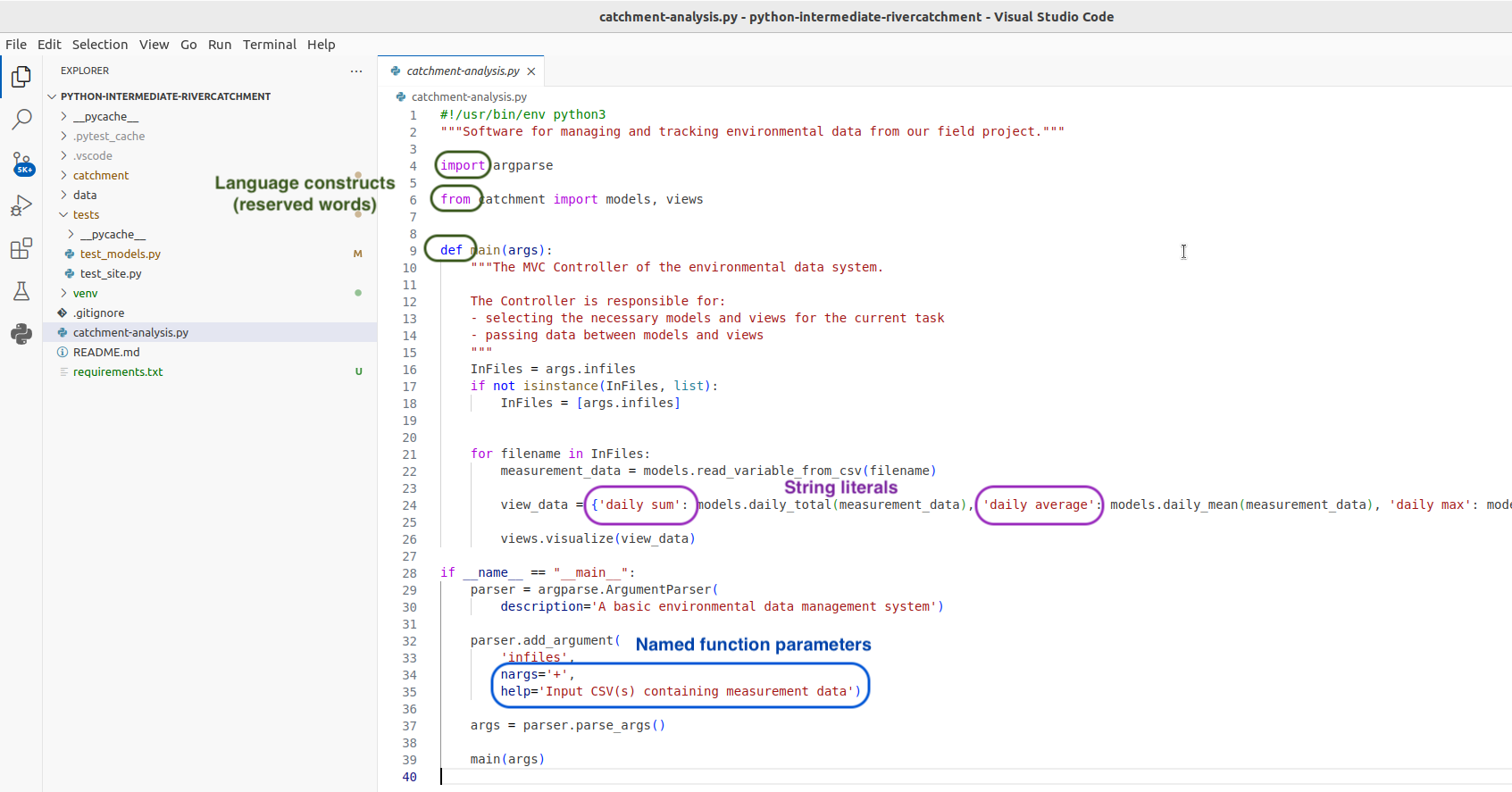Collapse the PYTHON-INTERMEDIATE-RIVERCATCHMENT root folder
The image size is (1512, 792).
pos(52,96)
